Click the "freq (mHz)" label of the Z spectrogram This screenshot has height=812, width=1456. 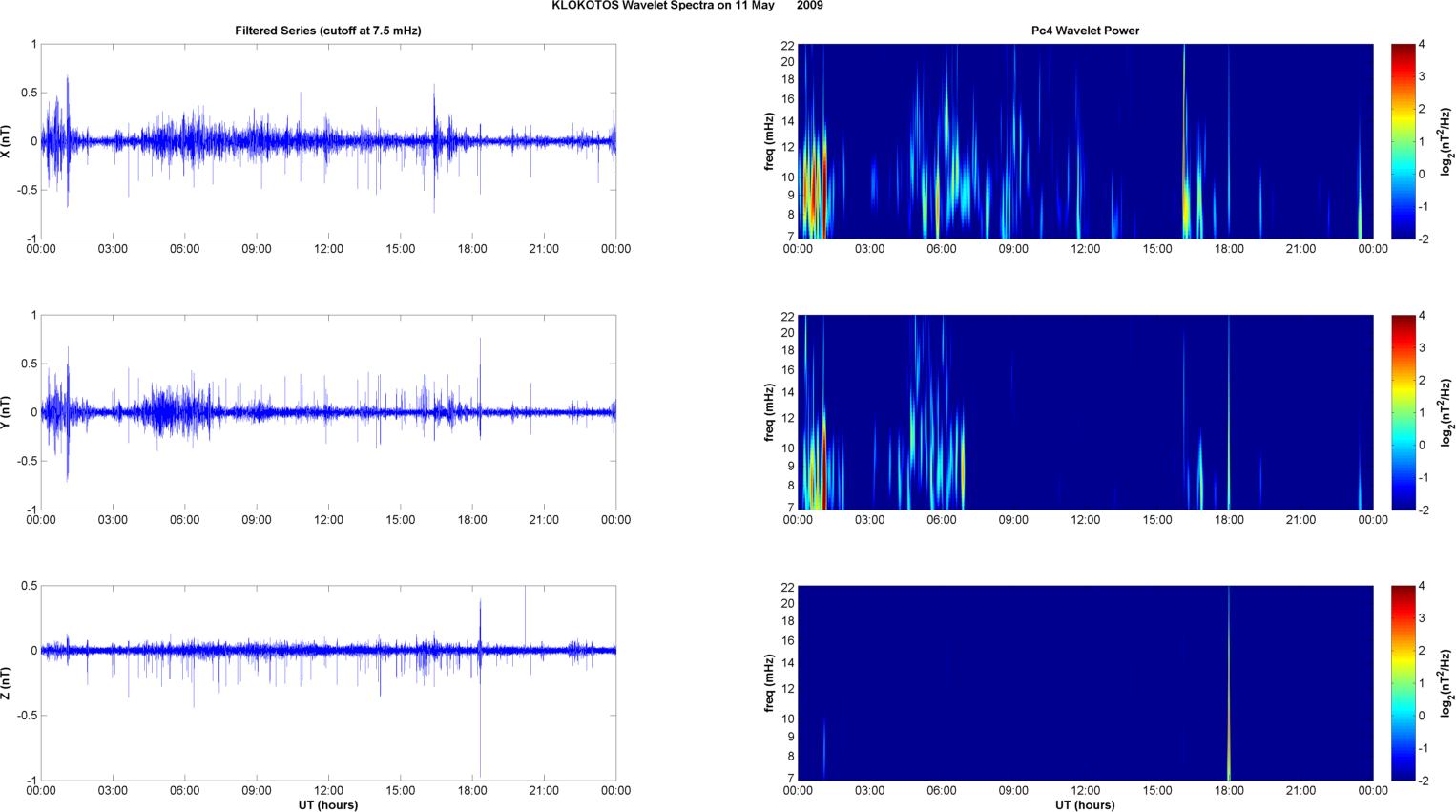(769, 683)
